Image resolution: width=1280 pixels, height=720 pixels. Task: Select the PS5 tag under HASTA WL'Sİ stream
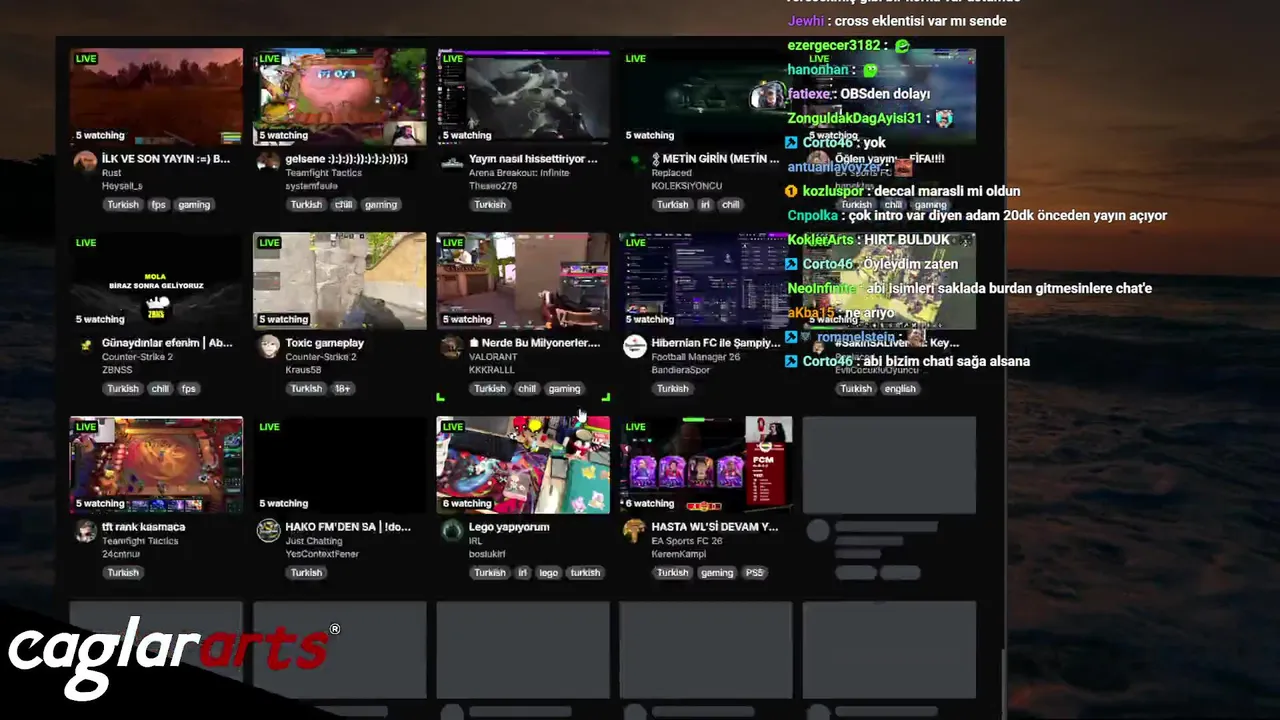755,573
